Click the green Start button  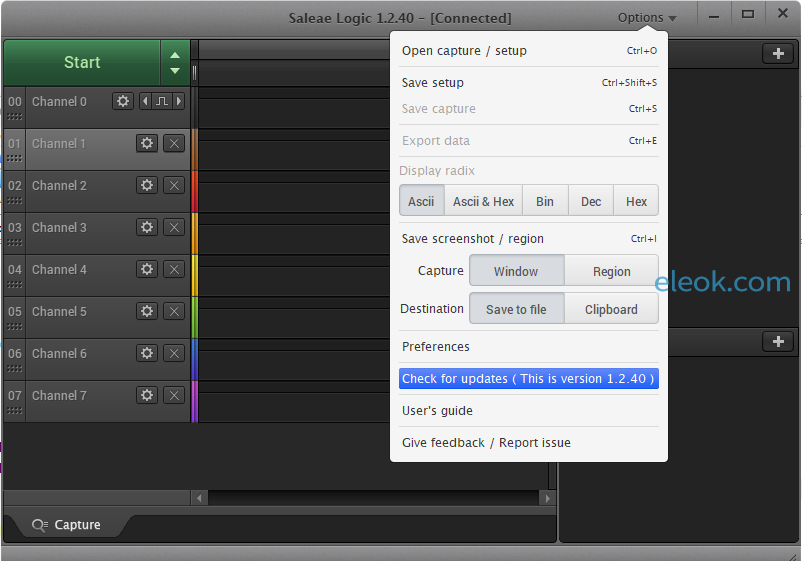(82, 62)
